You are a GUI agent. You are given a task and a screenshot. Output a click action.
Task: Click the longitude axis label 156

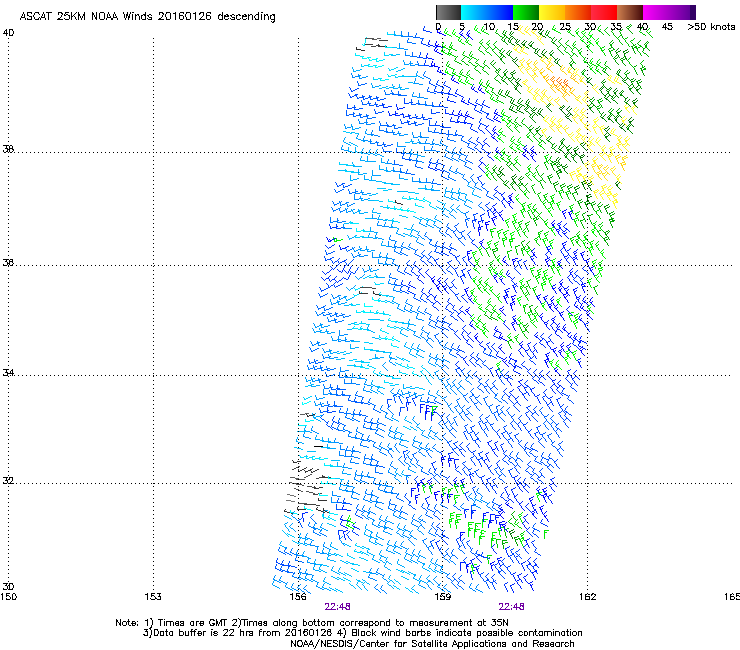(x=298, y=597)
